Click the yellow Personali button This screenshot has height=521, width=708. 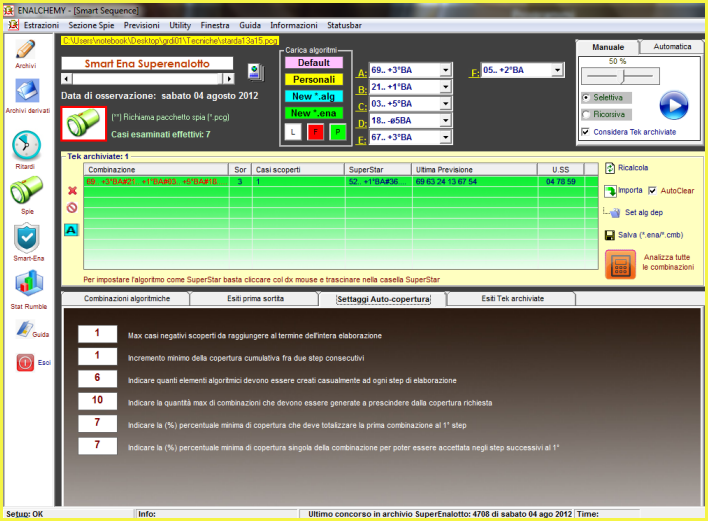pos(314,79)
